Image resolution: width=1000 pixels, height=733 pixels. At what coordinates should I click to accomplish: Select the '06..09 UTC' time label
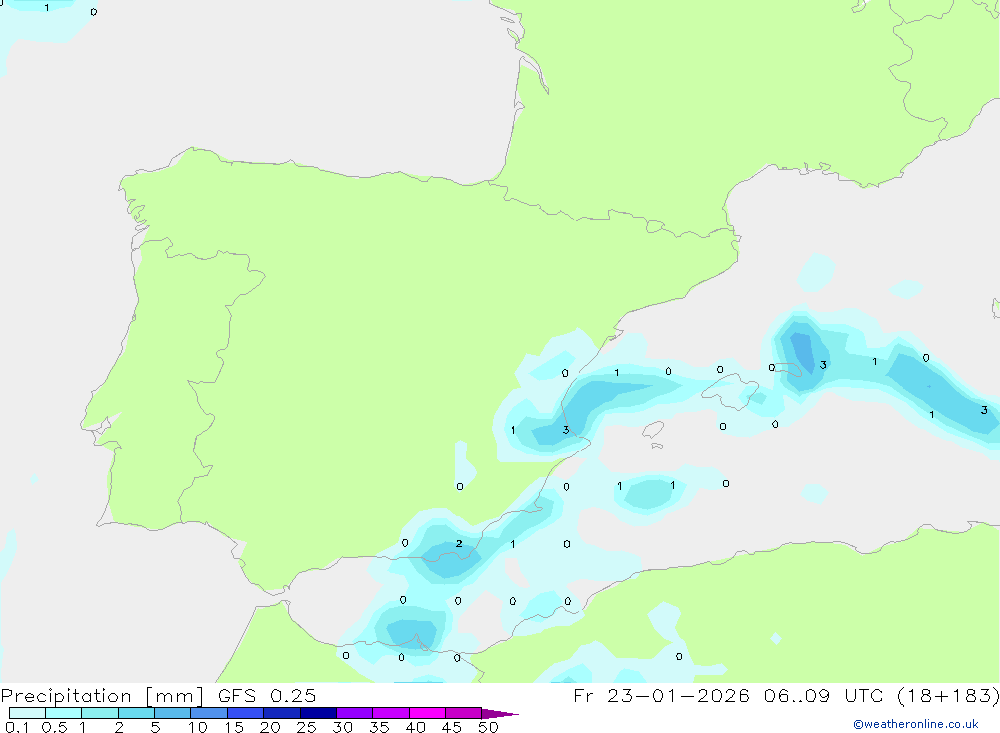point(824,696)
